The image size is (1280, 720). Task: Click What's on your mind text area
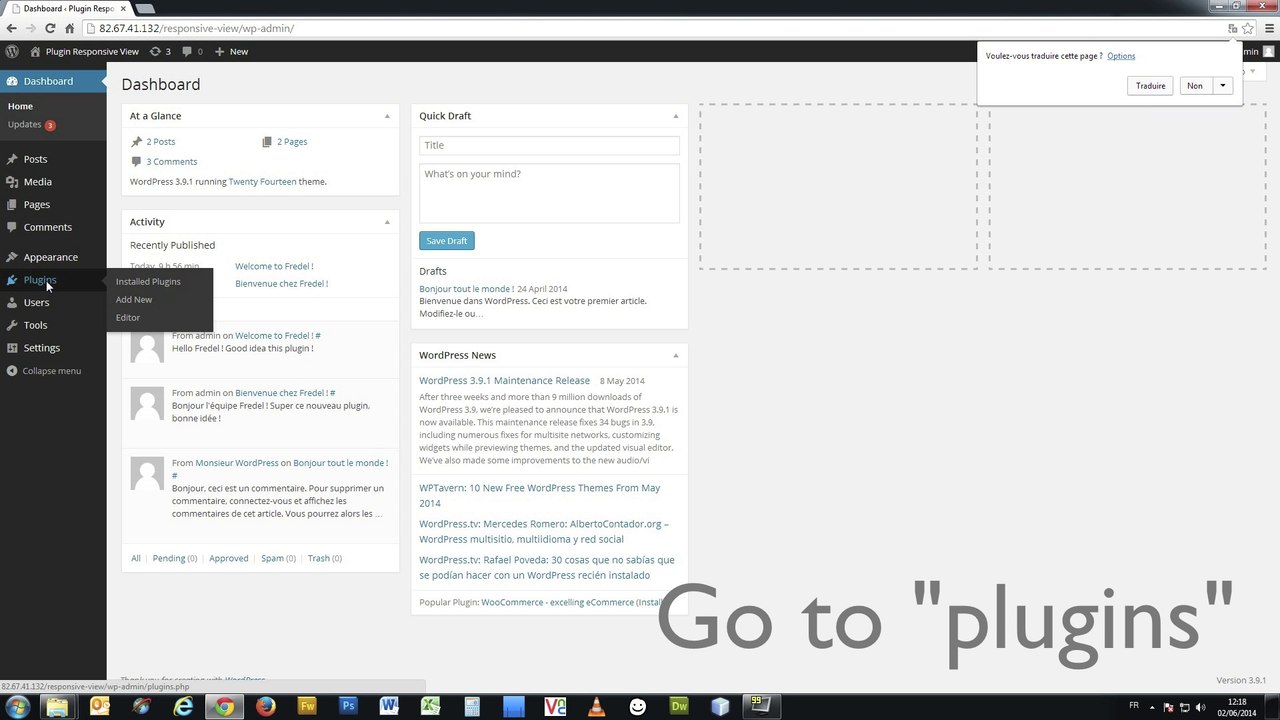(549, 193)
